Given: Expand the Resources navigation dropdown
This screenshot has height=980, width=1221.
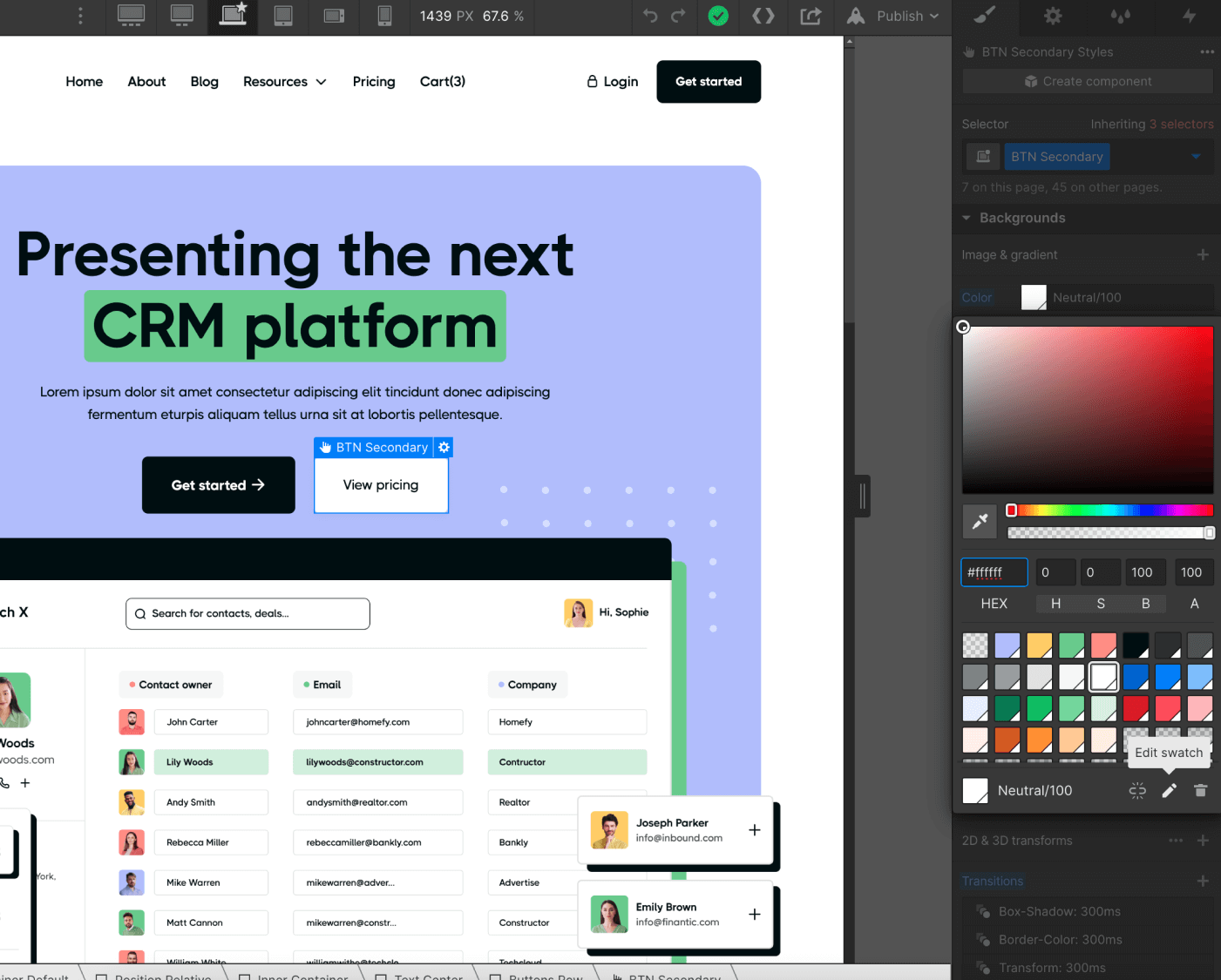Looking at the screenshot, I should (x=285, y=81).
